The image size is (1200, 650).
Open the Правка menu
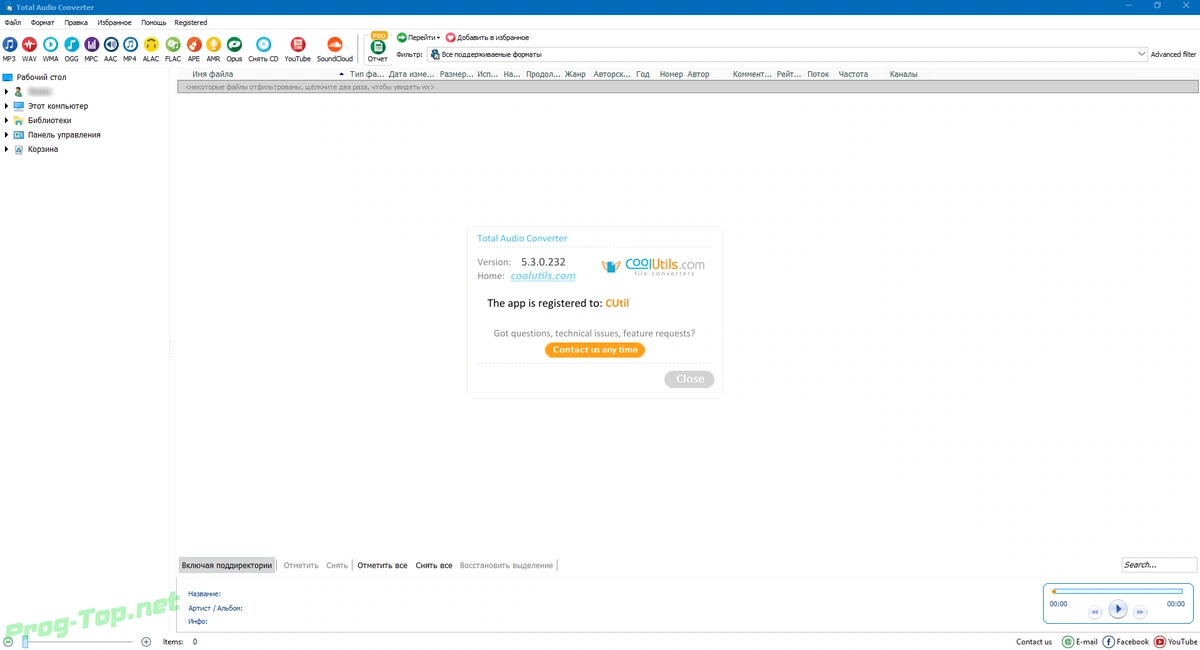click(x=76, y=22)
